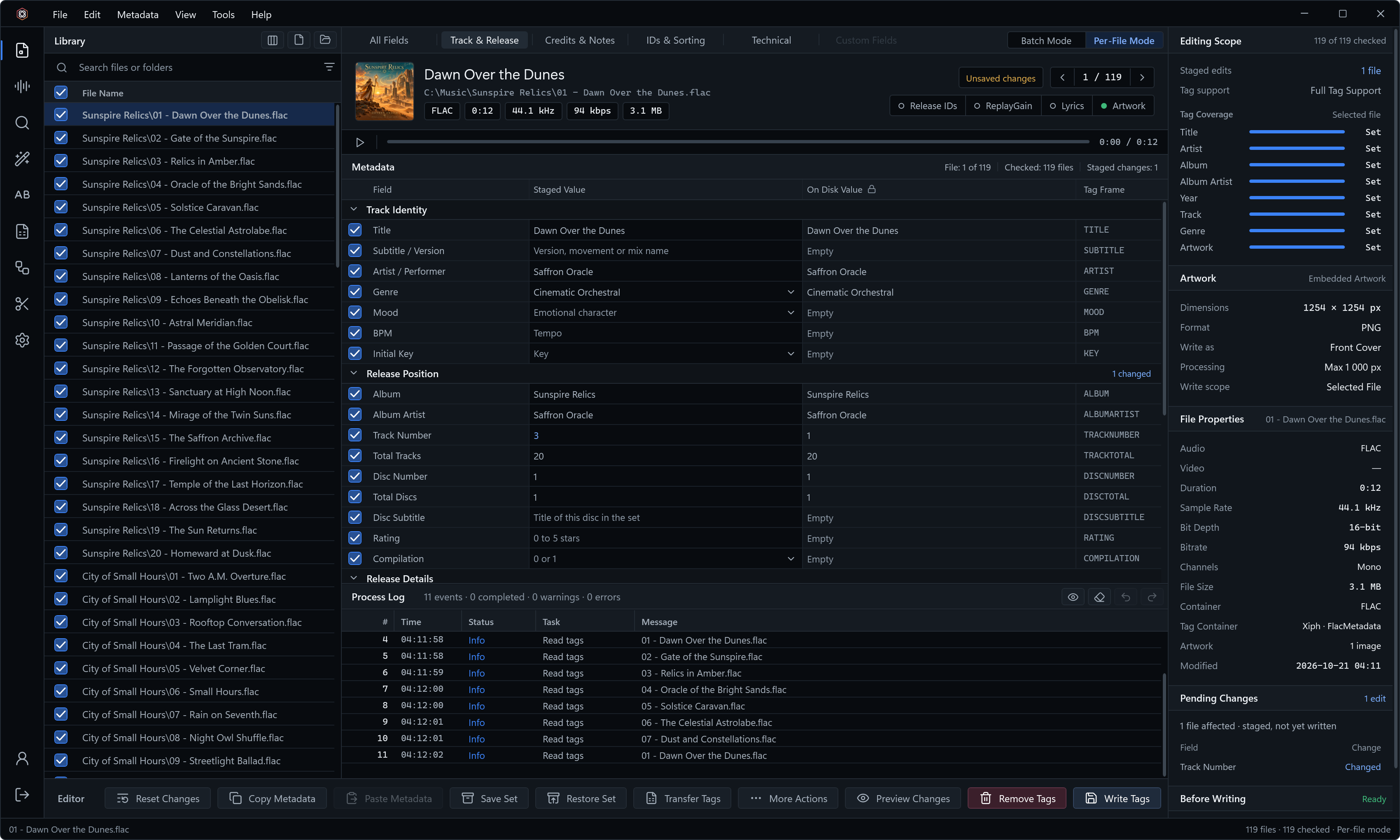Play the track preview
This screenshot has width=1400, height=840.
360,142
